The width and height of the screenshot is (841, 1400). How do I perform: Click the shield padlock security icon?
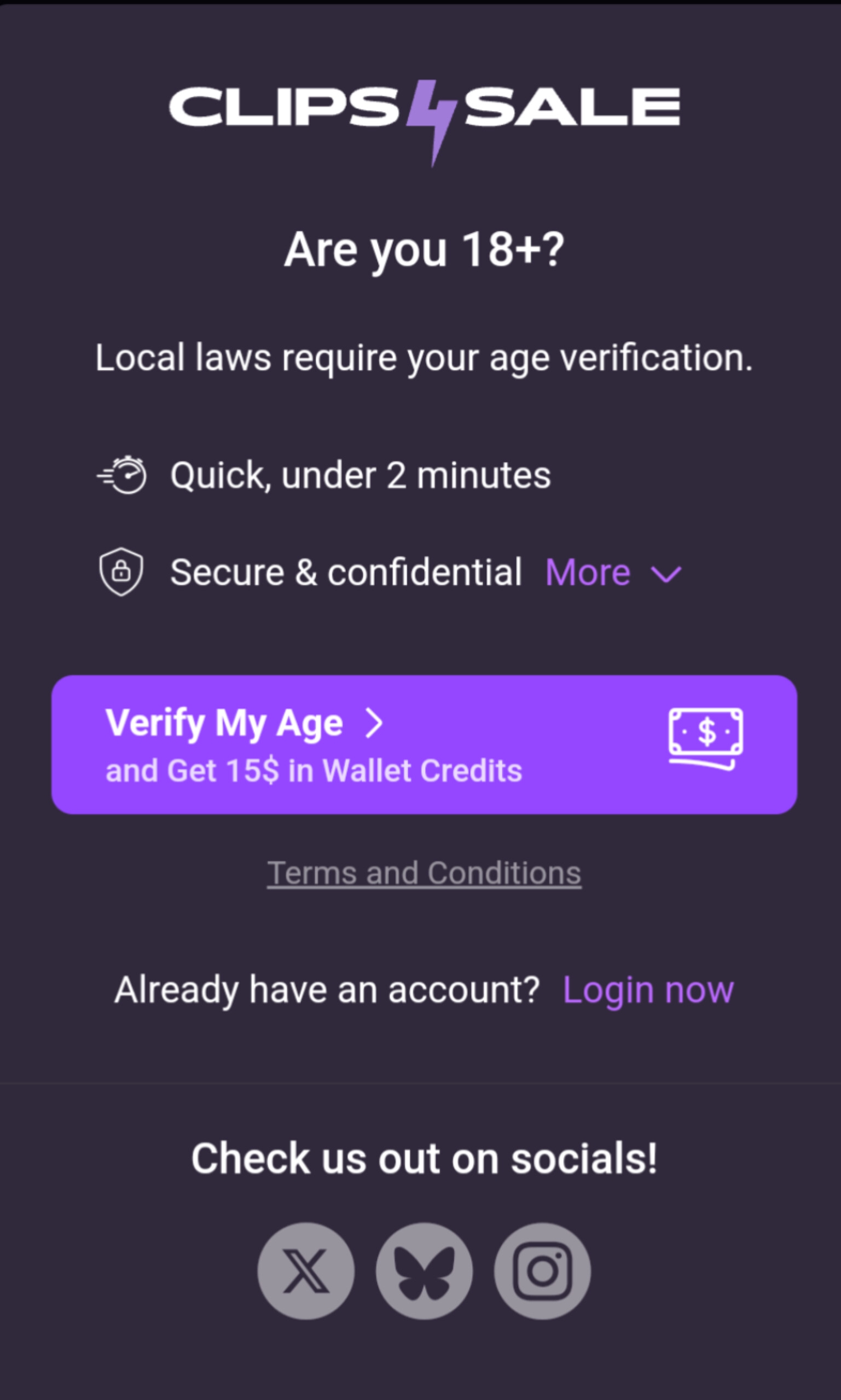[121, 571]
